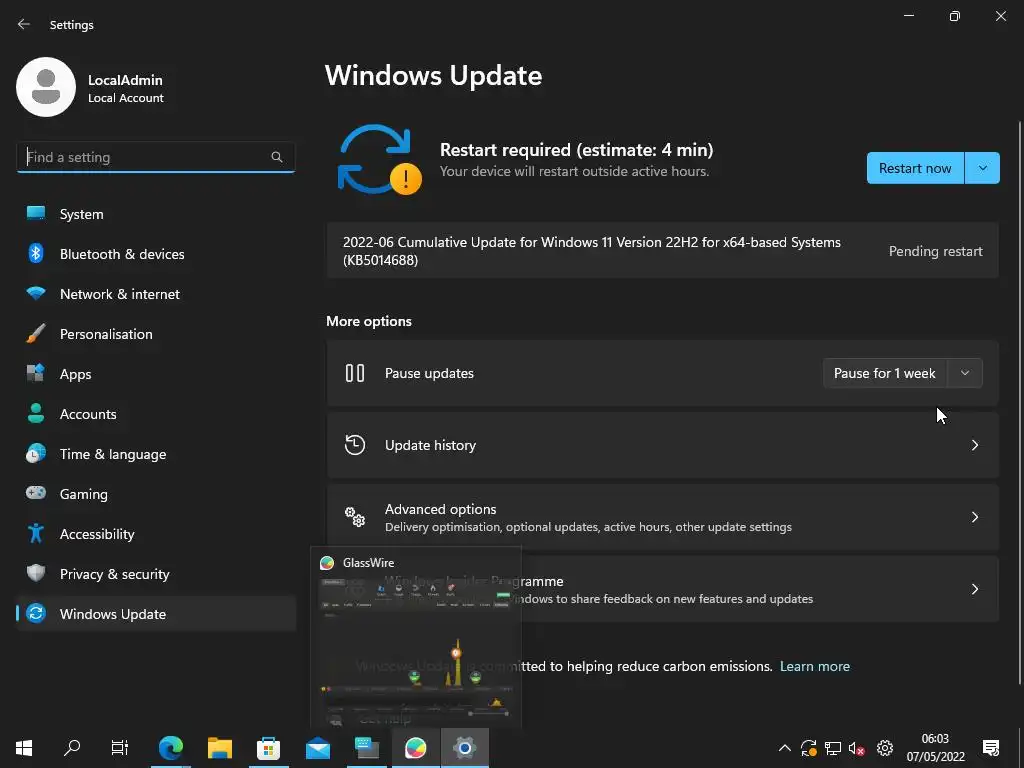Select the Gaming category
Screen dimensions: 1024x768
pyautogui.click(x=155, y=494)
